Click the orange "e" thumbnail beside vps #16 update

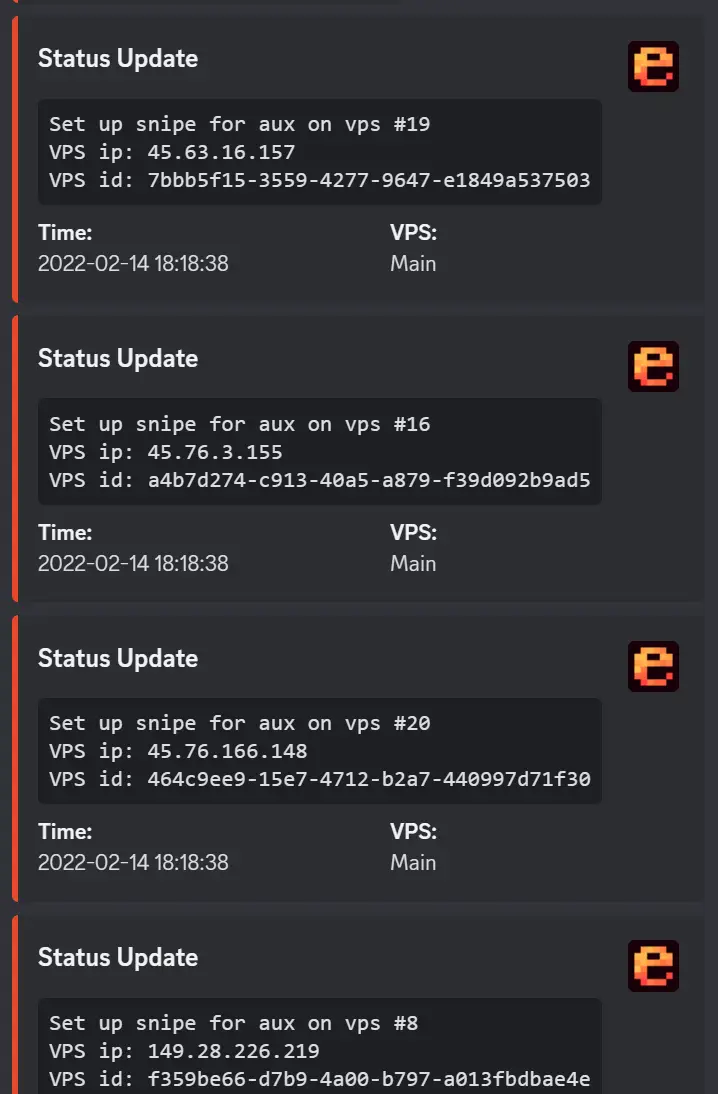[653, 366]
